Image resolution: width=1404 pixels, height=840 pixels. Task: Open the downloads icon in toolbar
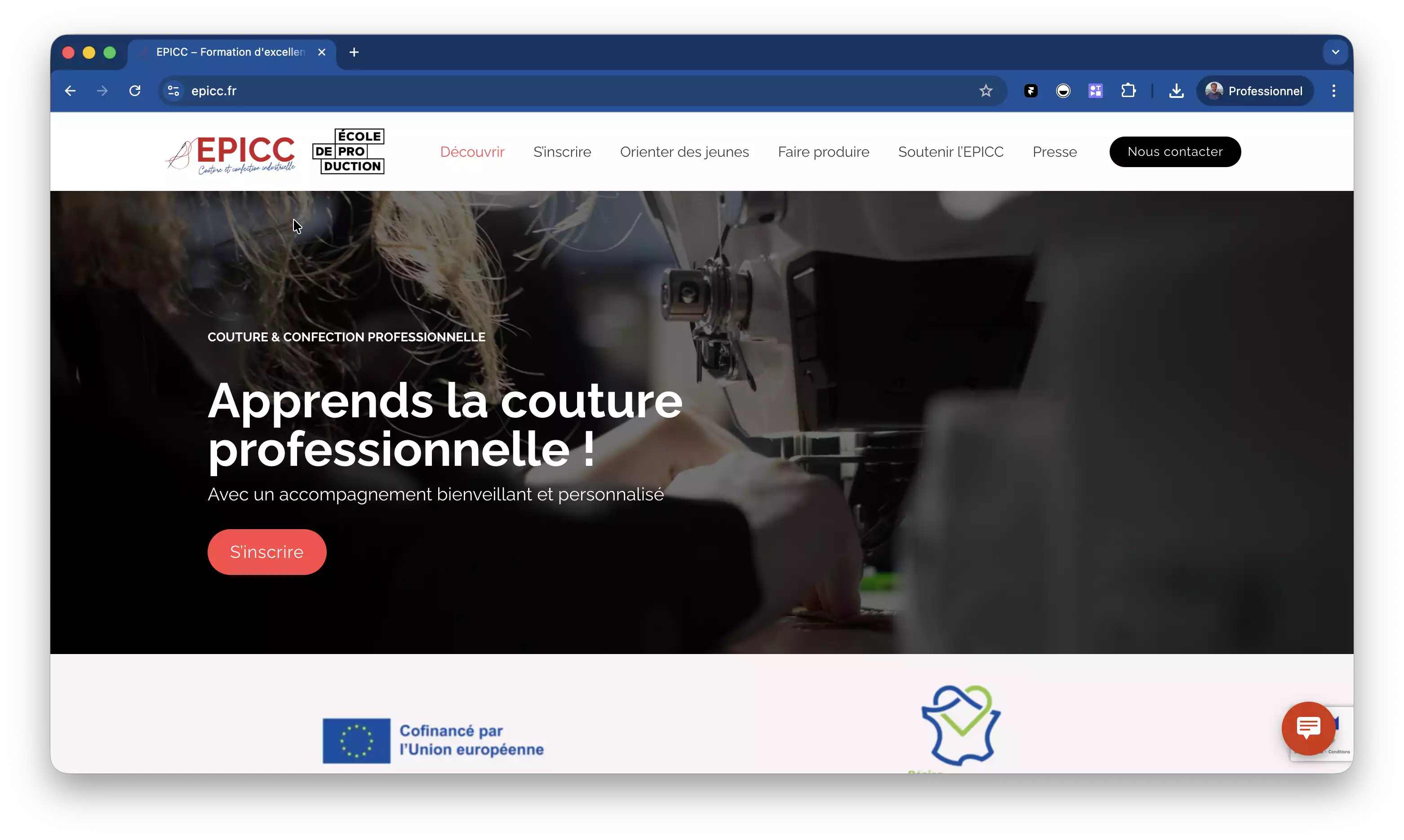(1176, 91)
